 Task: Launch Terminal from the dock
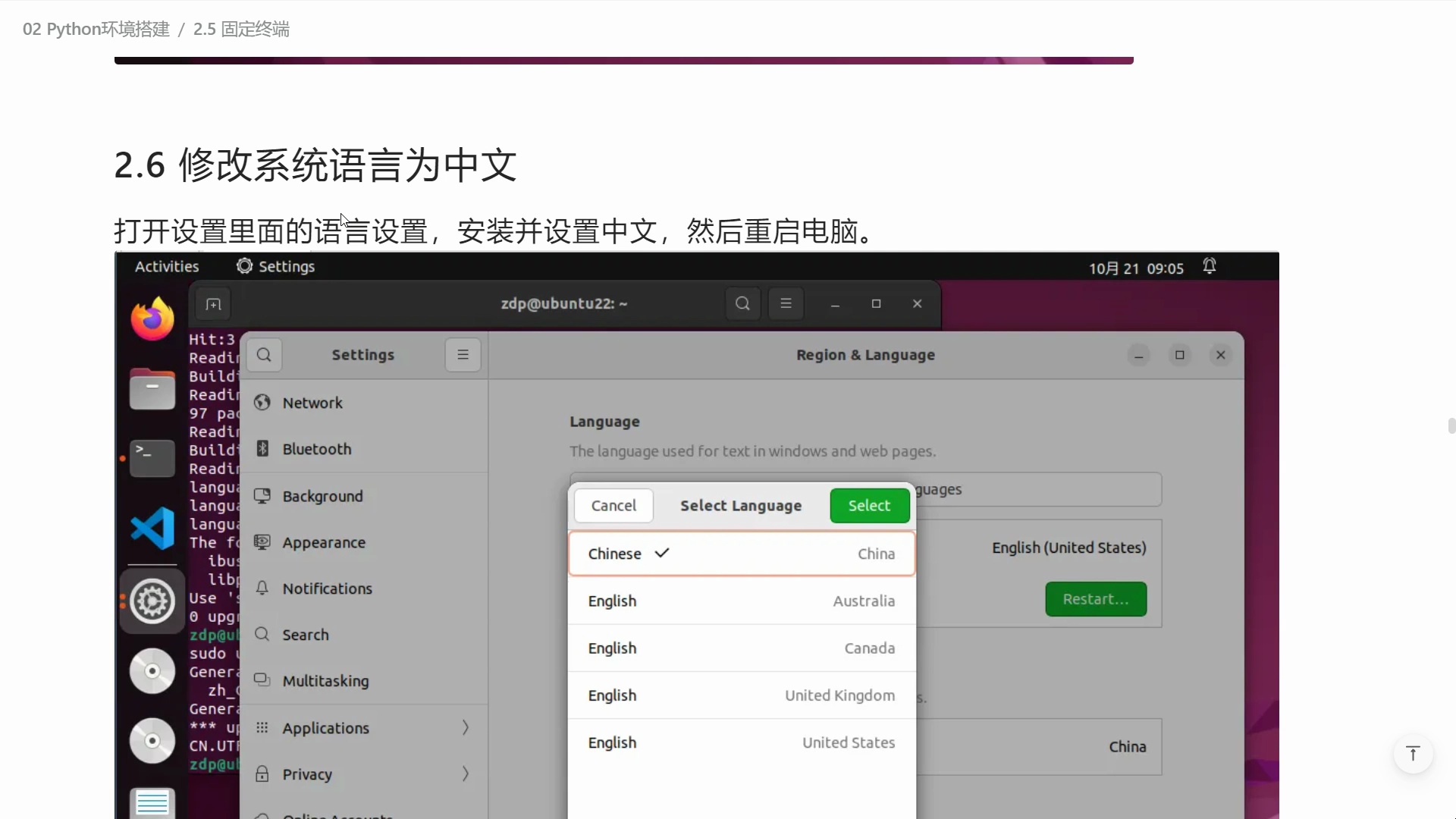coord(152,458)
